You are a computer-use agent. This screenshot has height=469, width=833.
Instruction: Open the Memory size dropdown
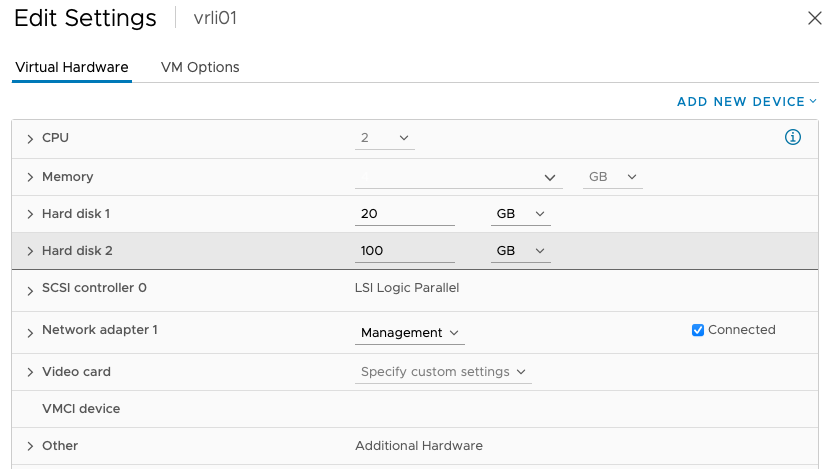coord(458,177)
